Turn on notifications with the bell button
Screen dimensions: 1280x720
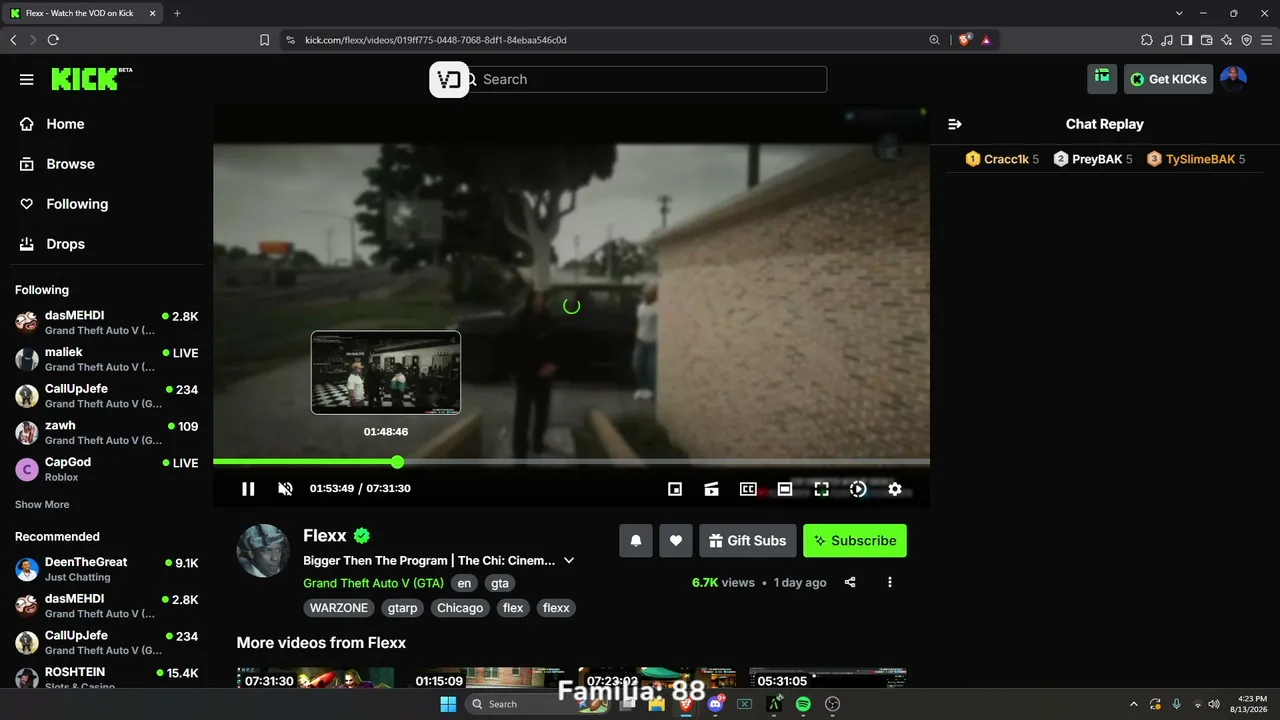(x=636, y=541)
